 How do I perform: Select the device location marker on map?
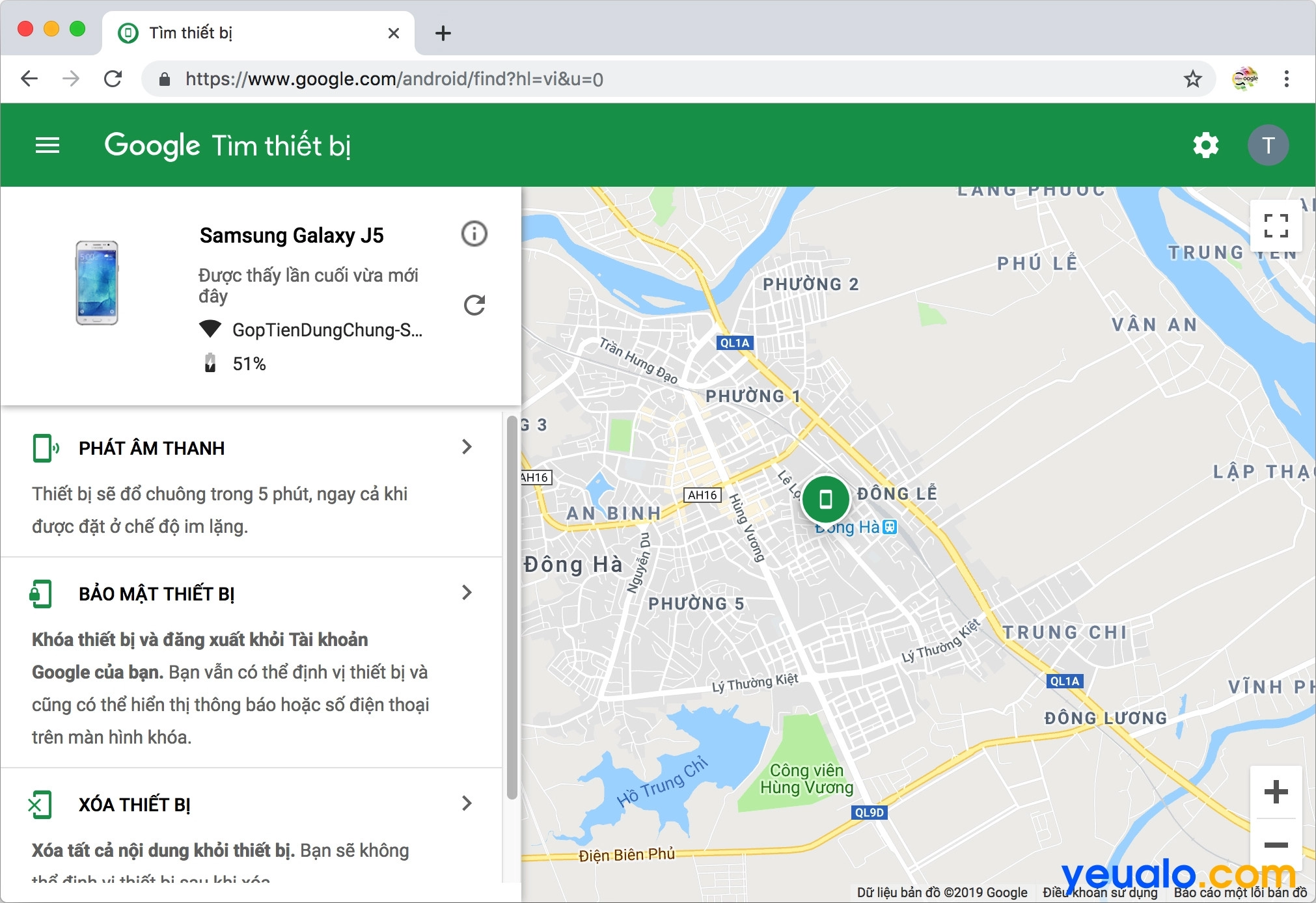pos(825,499)
